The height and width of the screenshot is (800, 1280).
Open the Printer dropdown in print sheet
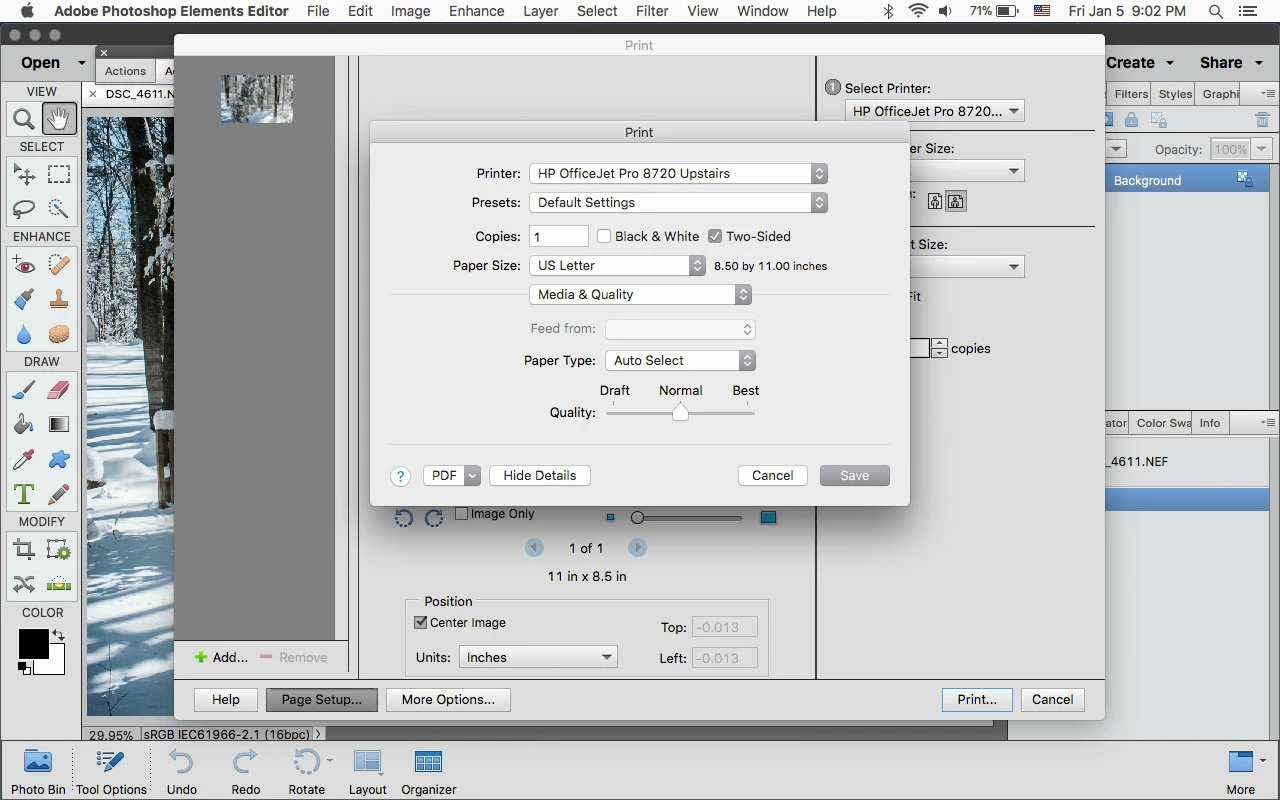coord(678,173)
